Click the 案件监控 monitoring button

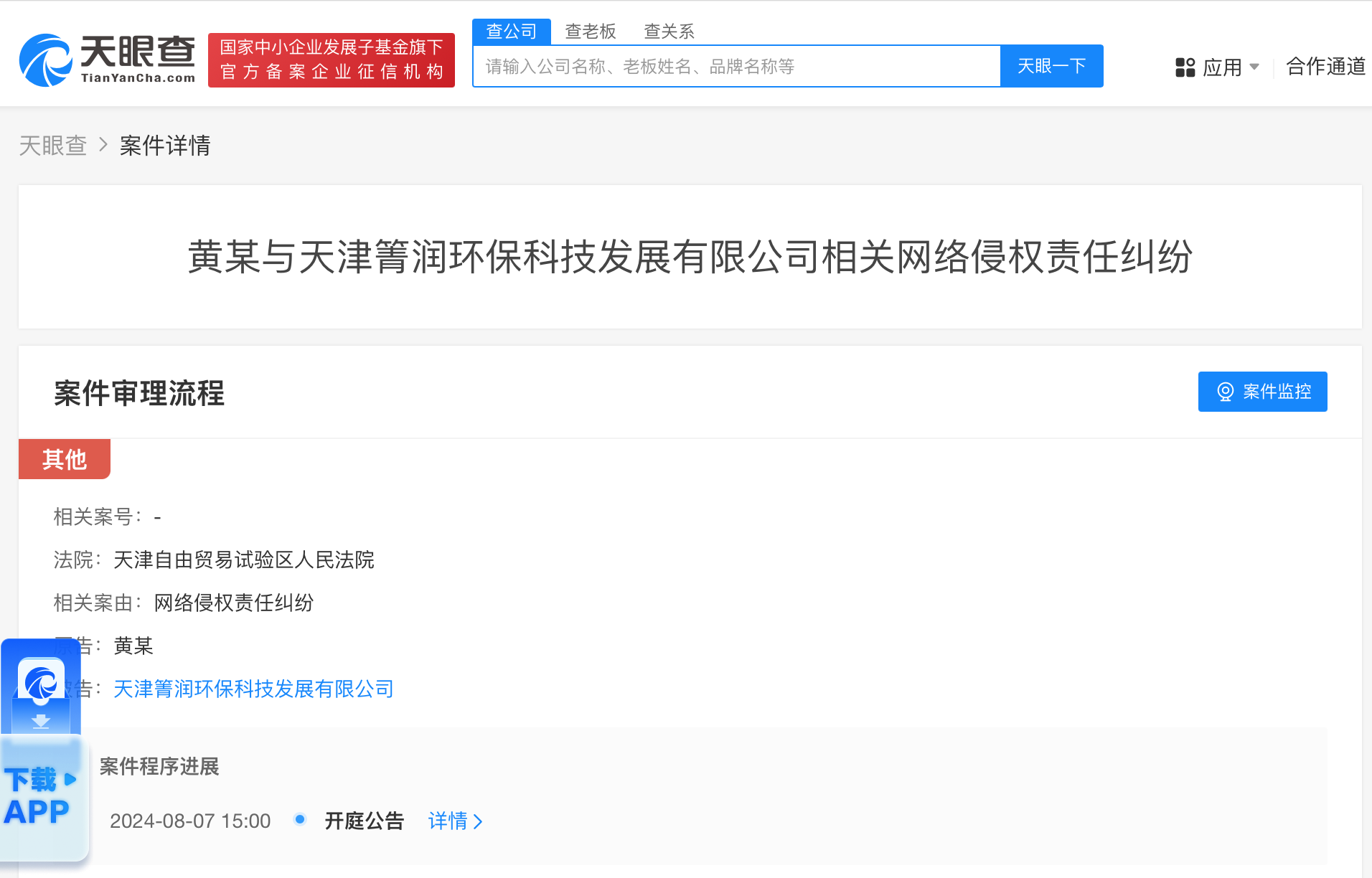coord(1262,392)
